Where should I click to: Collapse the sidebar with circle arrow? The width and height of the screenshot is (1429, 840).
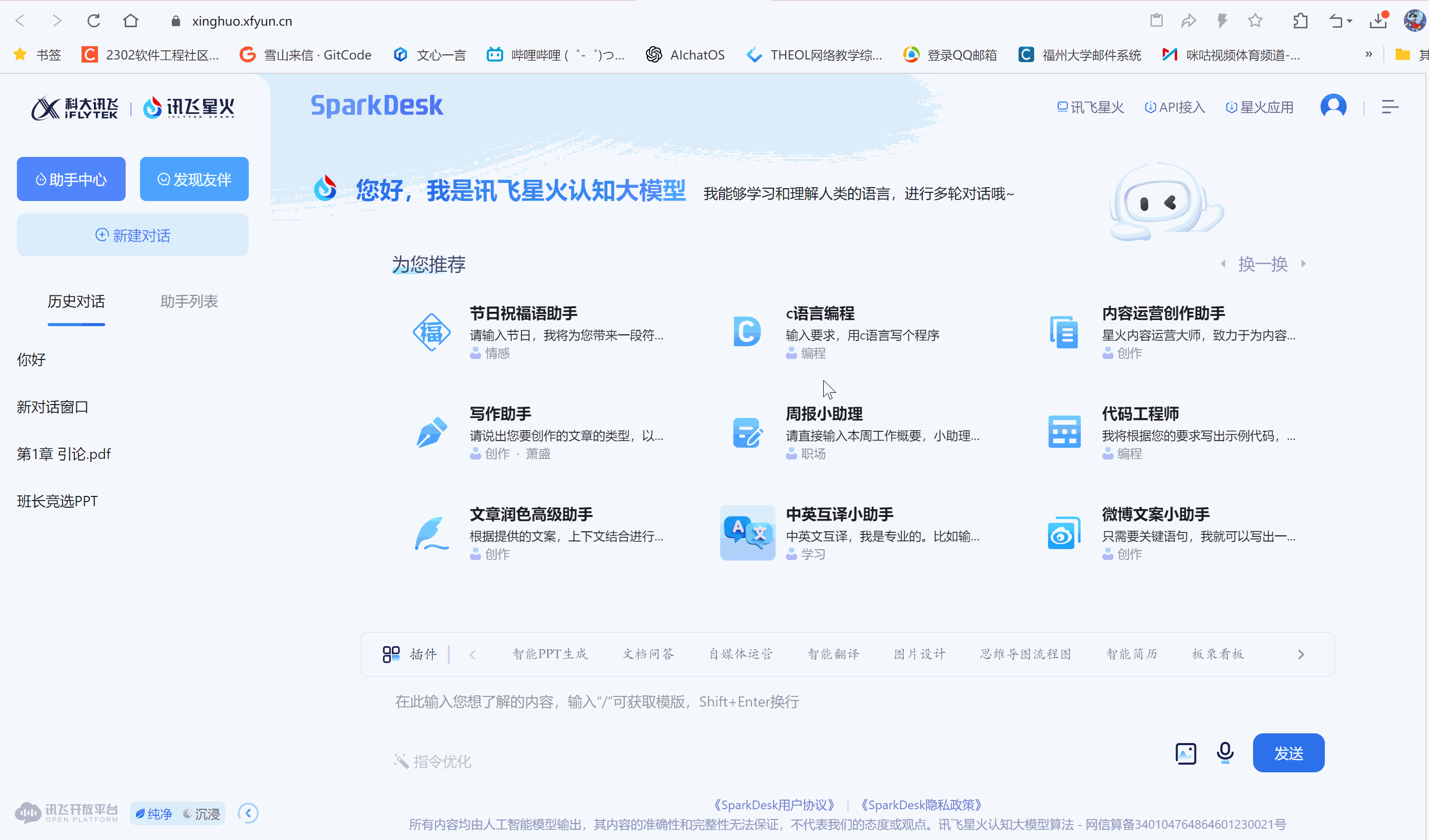248,813
